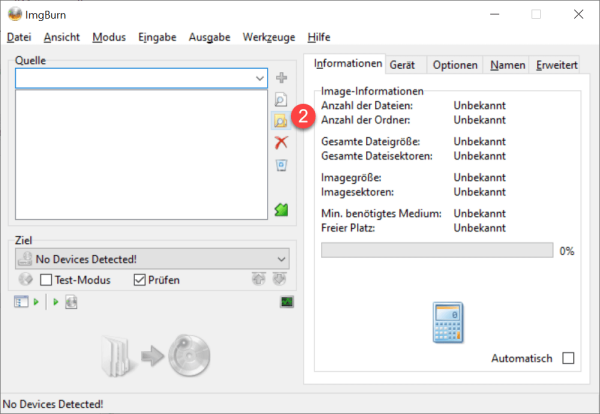Click the Min. benötigtes Medium label
Screen dimensions: 600x414
pyautogui.click(x=381, y=213)
